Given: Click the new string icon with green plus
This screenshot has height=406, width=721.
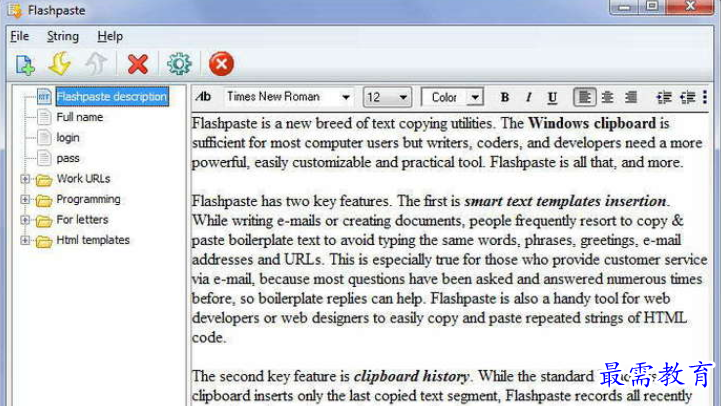Looking at the screenshot, I should (x=25, y=64).
